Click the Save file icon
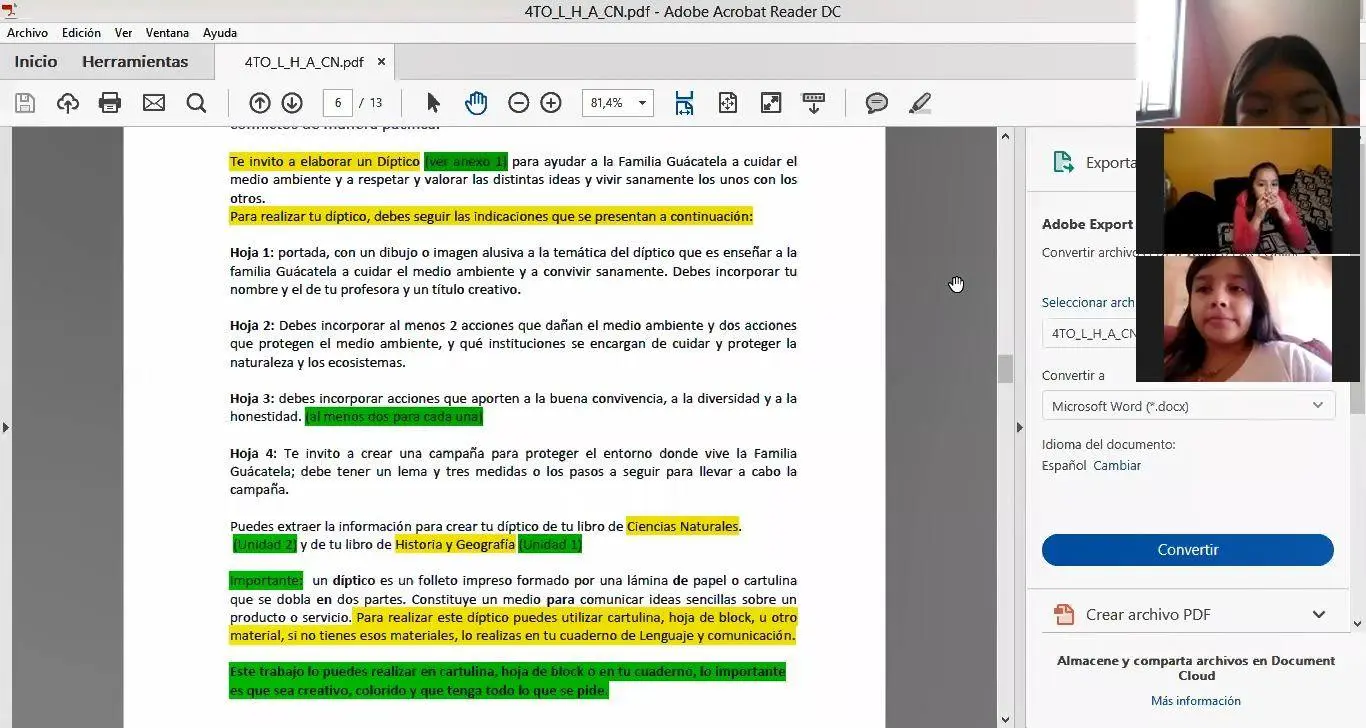The width and height of the screenshot is (1366, 728). click(25, 103)
